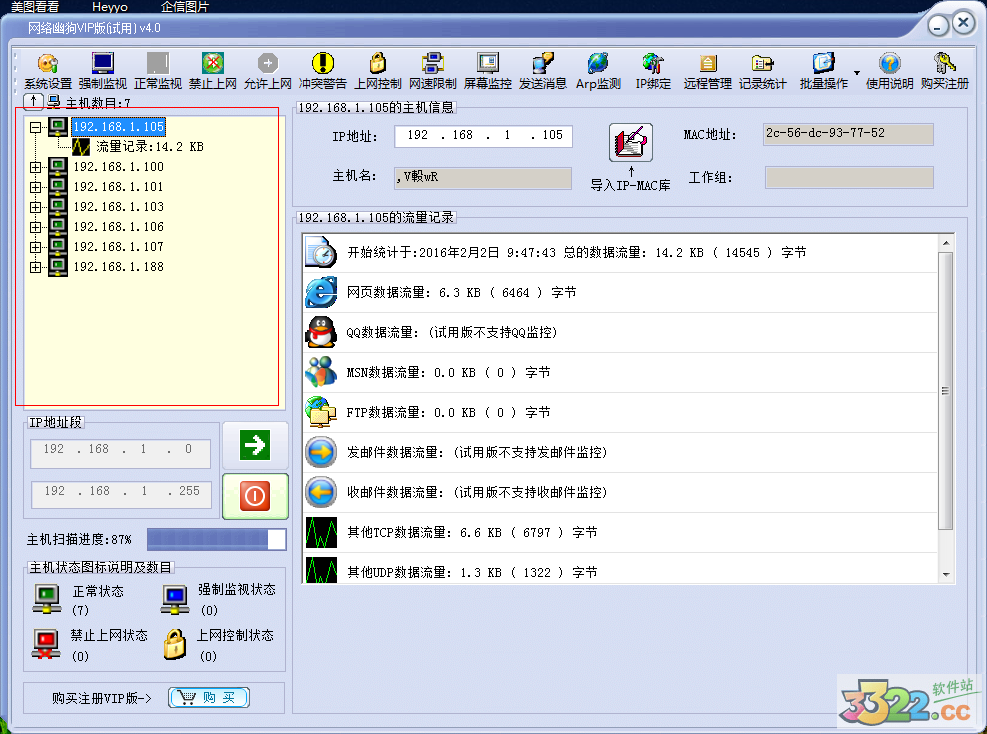Open 购买注册 purchase registration tool
This screenshot has height=734, width=987.
coord(944,71)
